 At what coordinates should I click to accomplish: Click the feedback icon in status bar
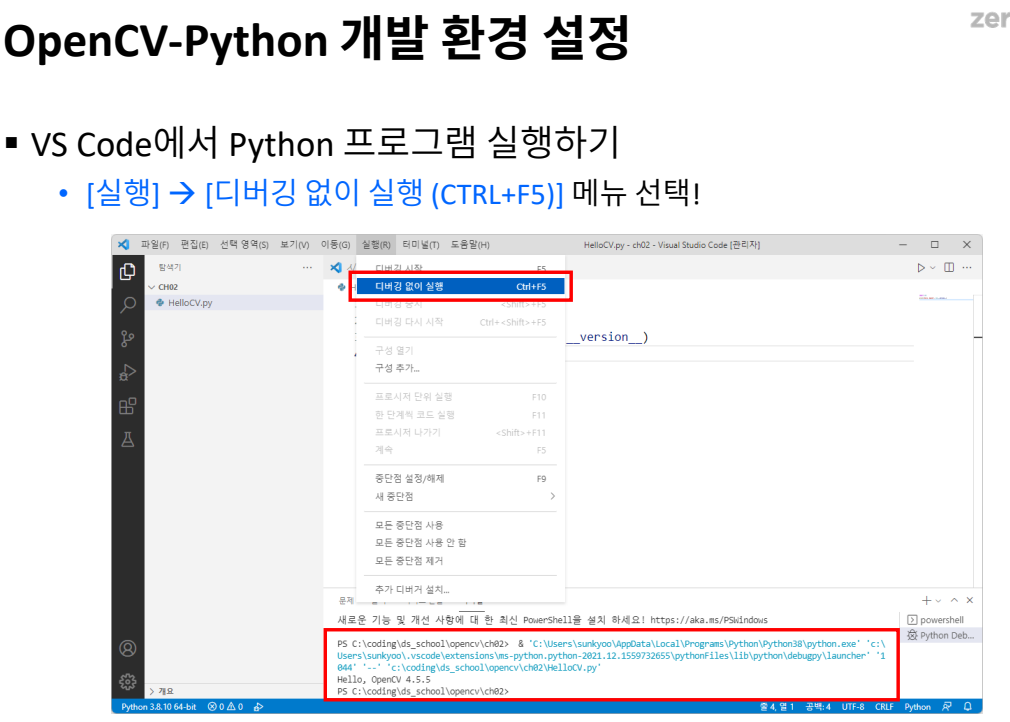947,707
